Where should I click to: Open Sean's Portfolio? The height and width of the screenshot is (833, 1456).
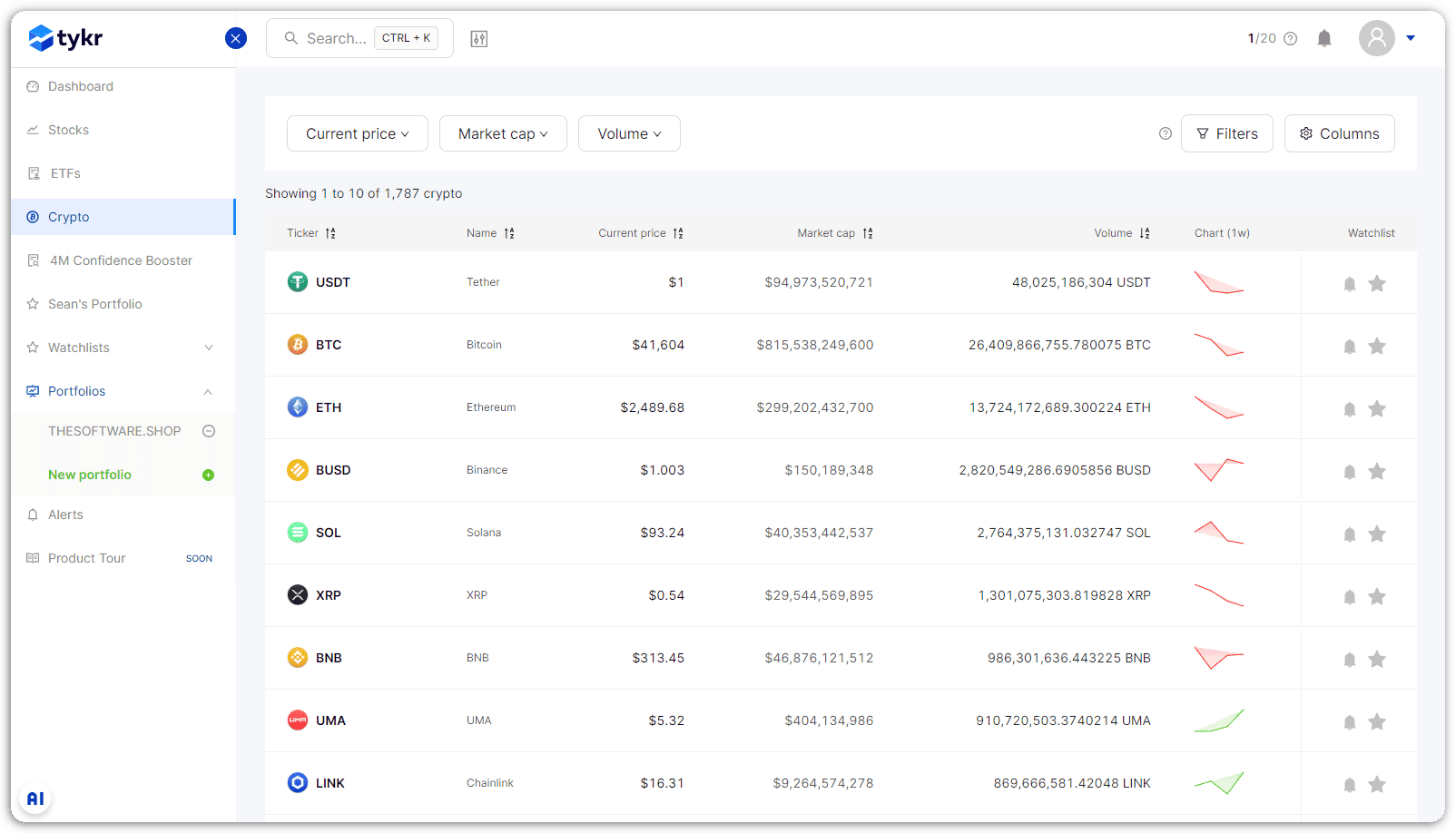coord(123,304)
